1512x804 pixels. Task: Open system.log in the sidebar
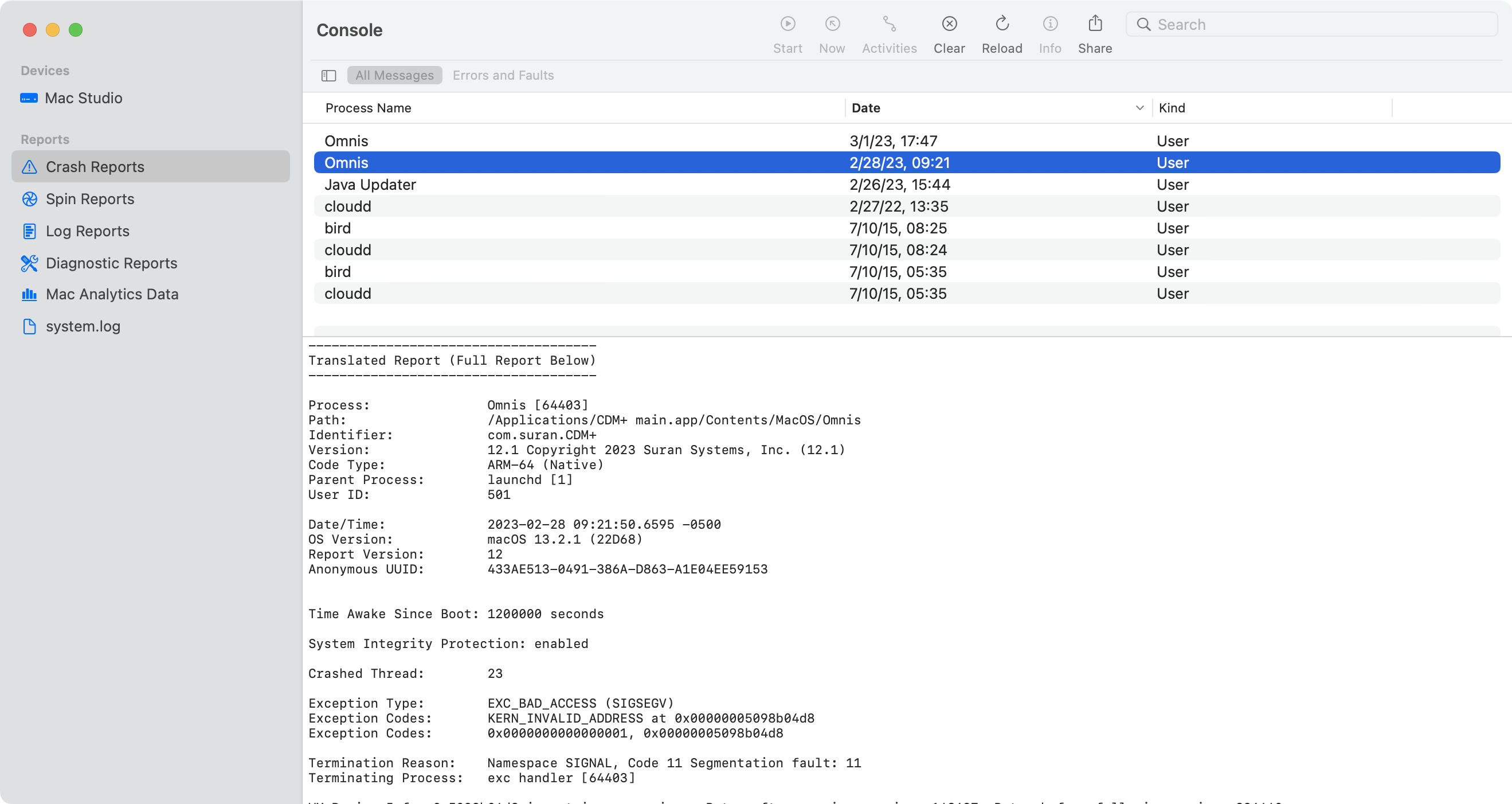(83, 326)
